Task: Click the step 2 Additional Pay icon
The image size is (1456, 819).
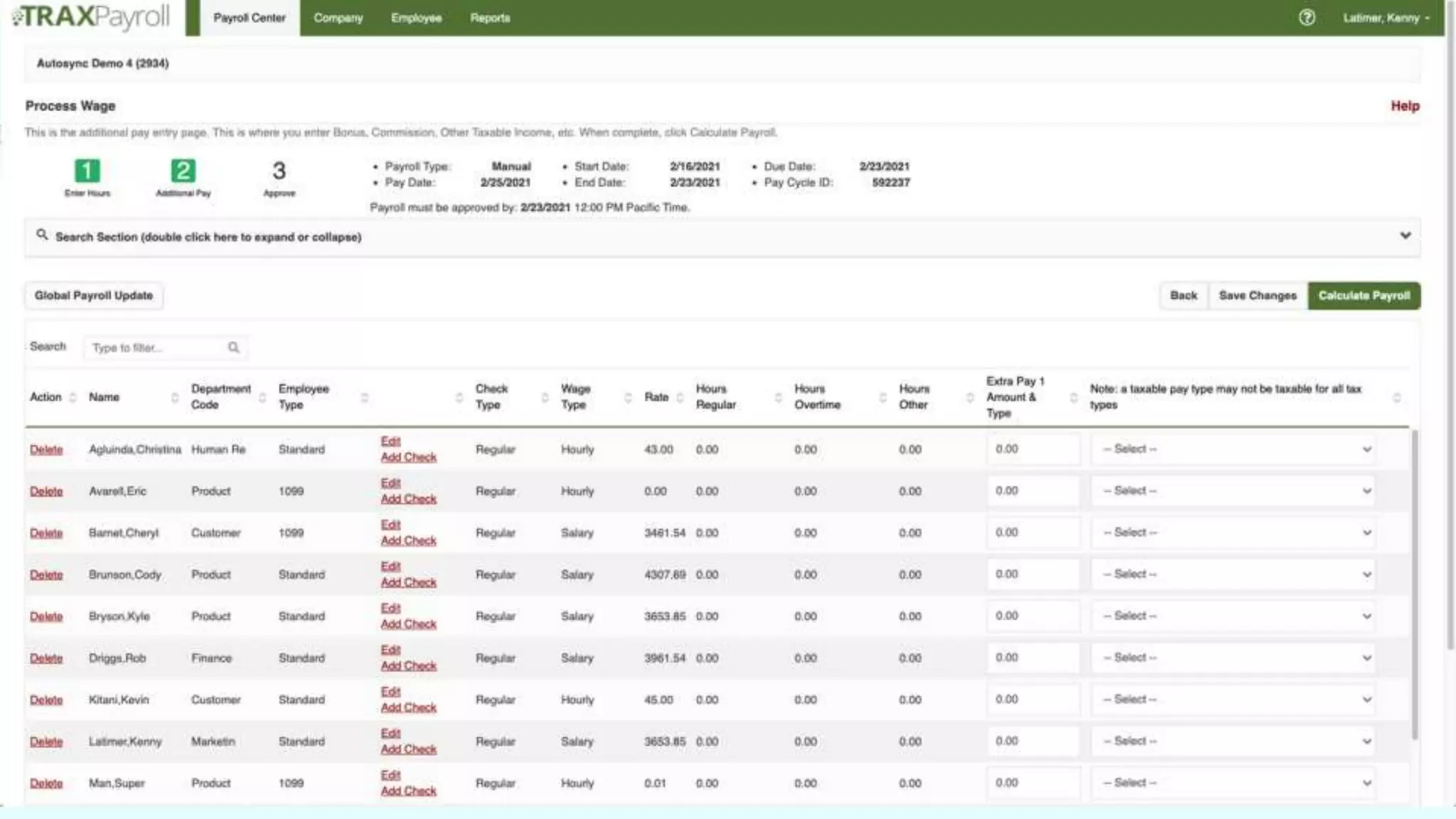Action: [x=183, y=171]
